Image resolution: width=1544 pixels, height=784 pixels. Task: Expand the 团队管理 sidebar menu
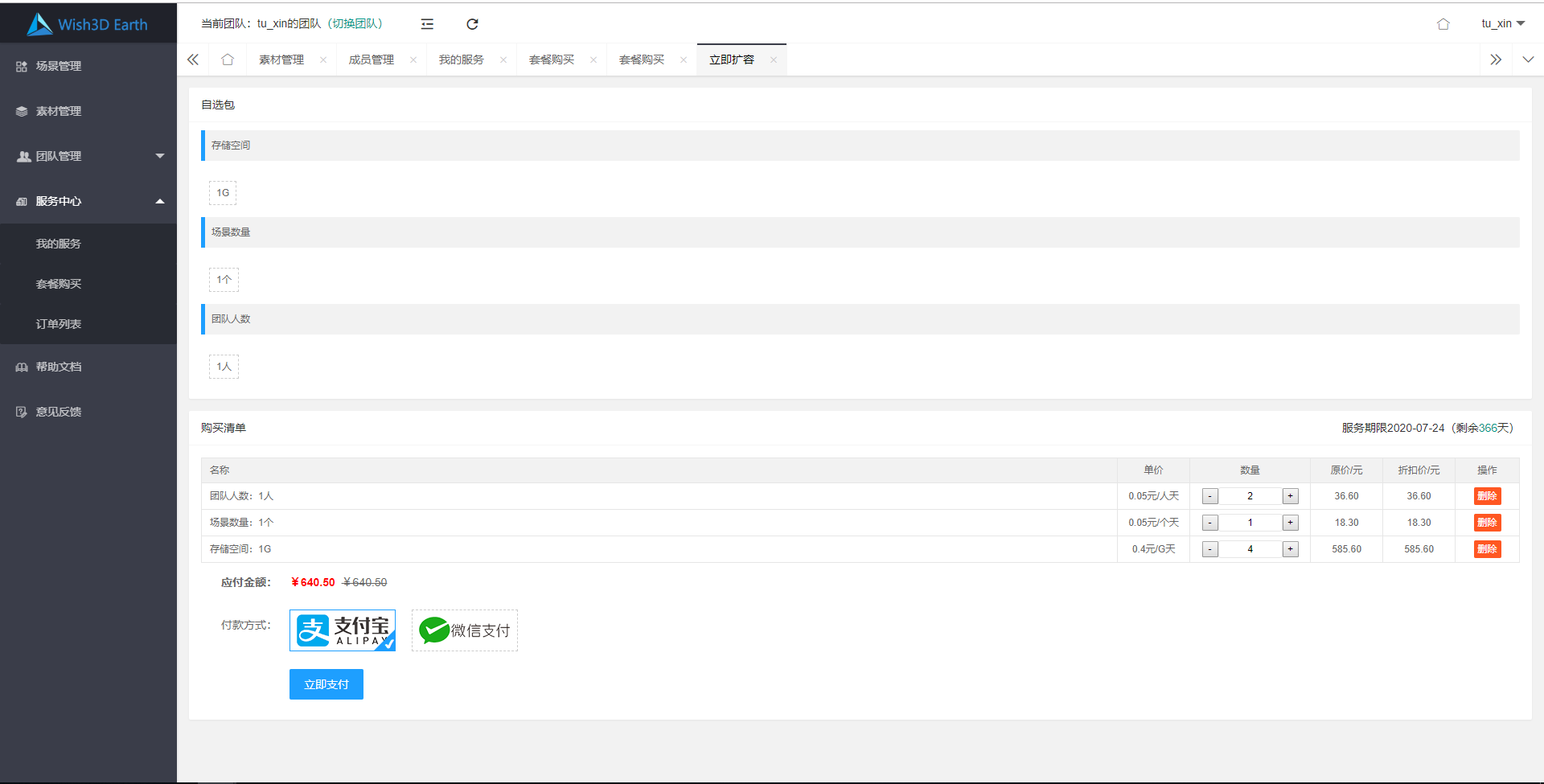point(88,156)
